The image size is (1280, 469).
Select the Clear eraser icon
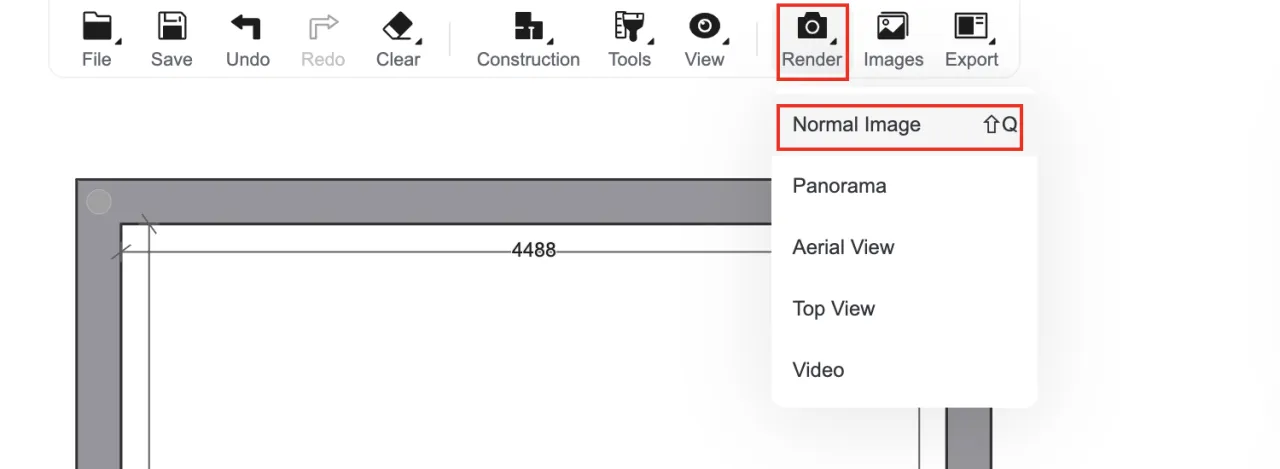[x=398, y=27]
